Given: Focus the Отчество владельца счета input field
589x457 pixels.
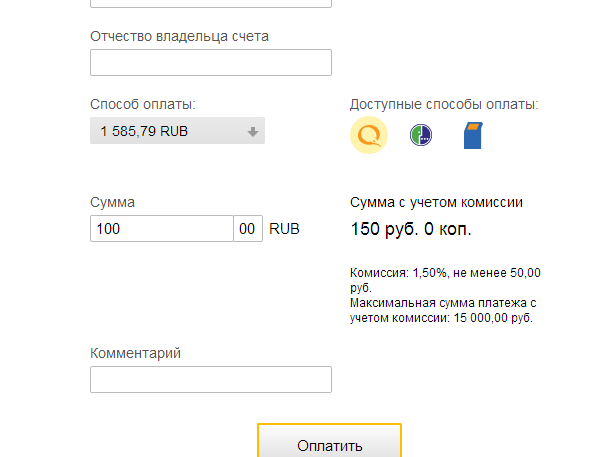Looking at the screenshot, I should click(x=211, y=62).
